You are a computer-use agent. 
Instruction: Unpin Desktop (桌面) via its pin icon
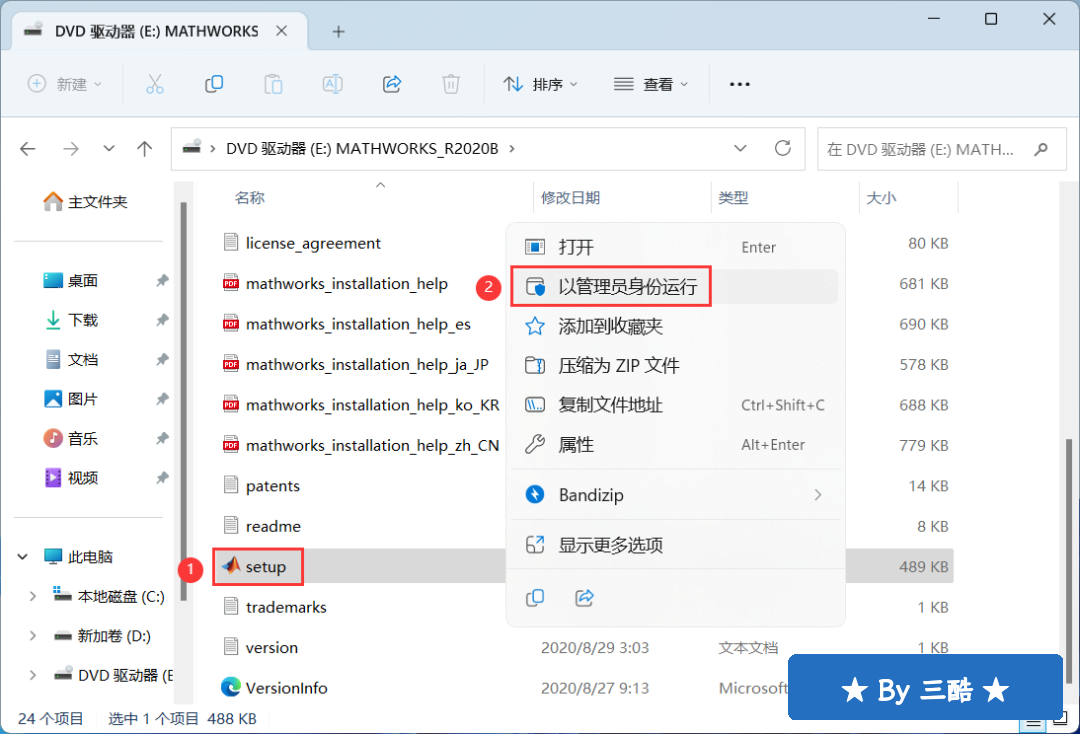coord(162,280)
